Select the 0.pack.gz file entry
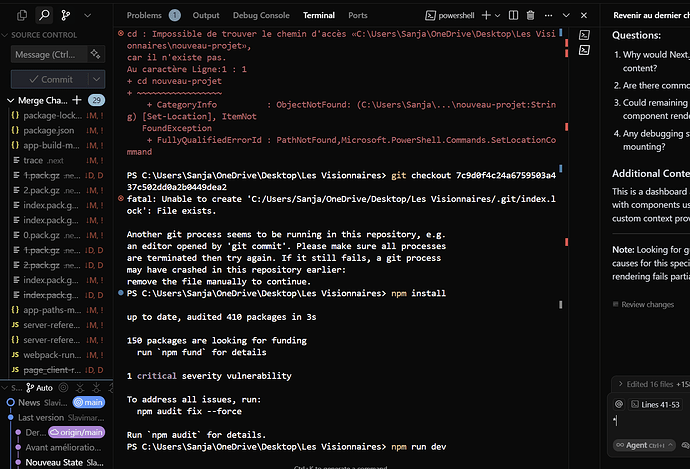Viewport: 690px width, 469px height. click(x=57, y=235)
